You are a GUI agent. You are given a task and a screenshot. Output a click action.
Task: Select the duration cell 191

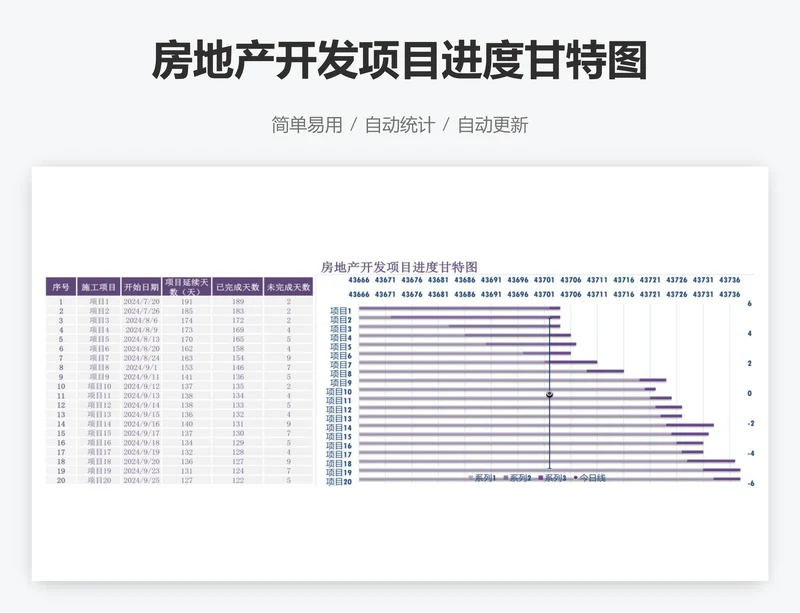tap(187, 302)
